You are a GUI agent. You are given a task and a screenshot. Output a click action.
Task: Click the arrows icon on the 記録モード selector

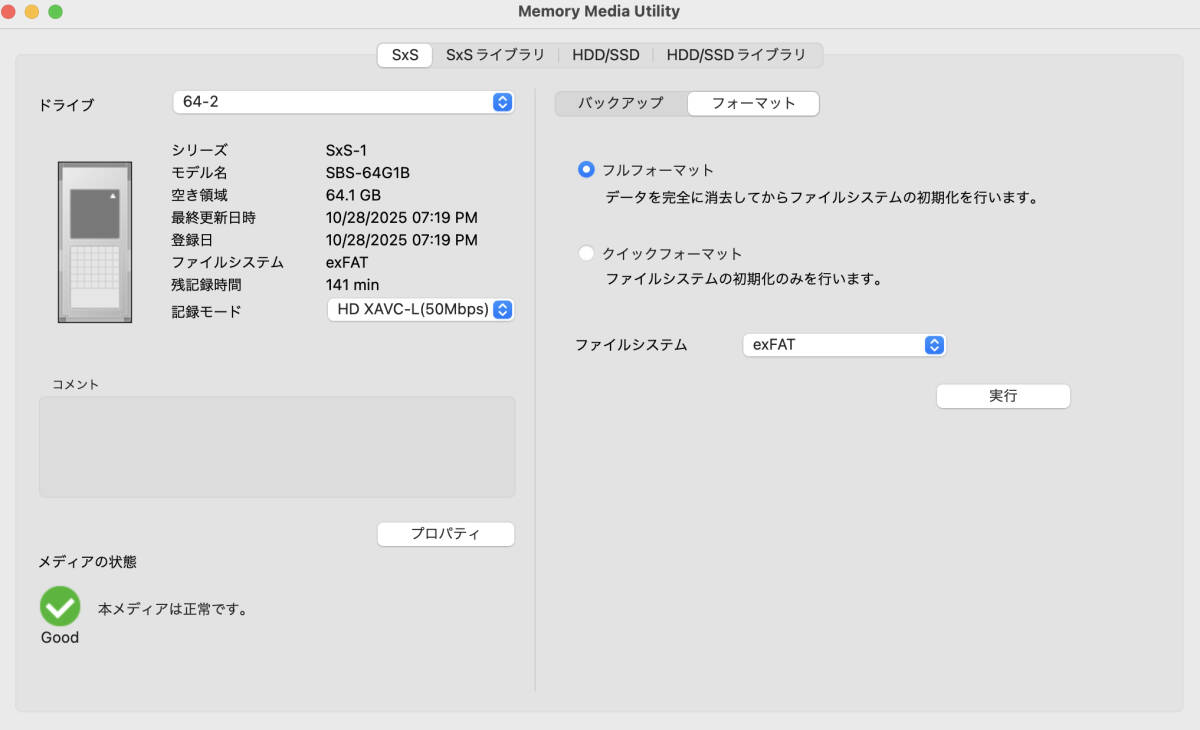[504, 310]
